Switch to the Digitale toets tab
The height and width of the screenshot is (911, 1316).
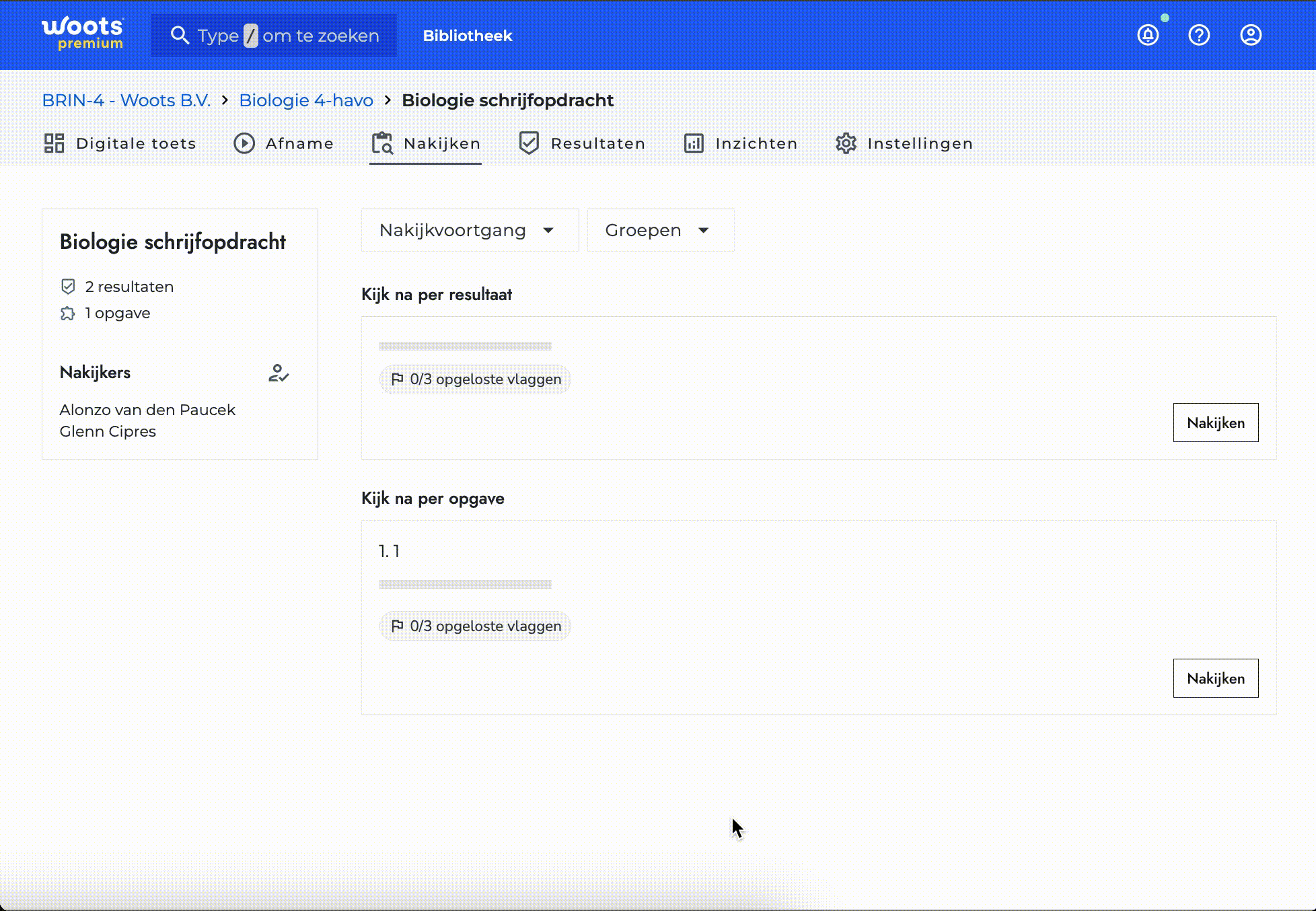coord(120,143)
